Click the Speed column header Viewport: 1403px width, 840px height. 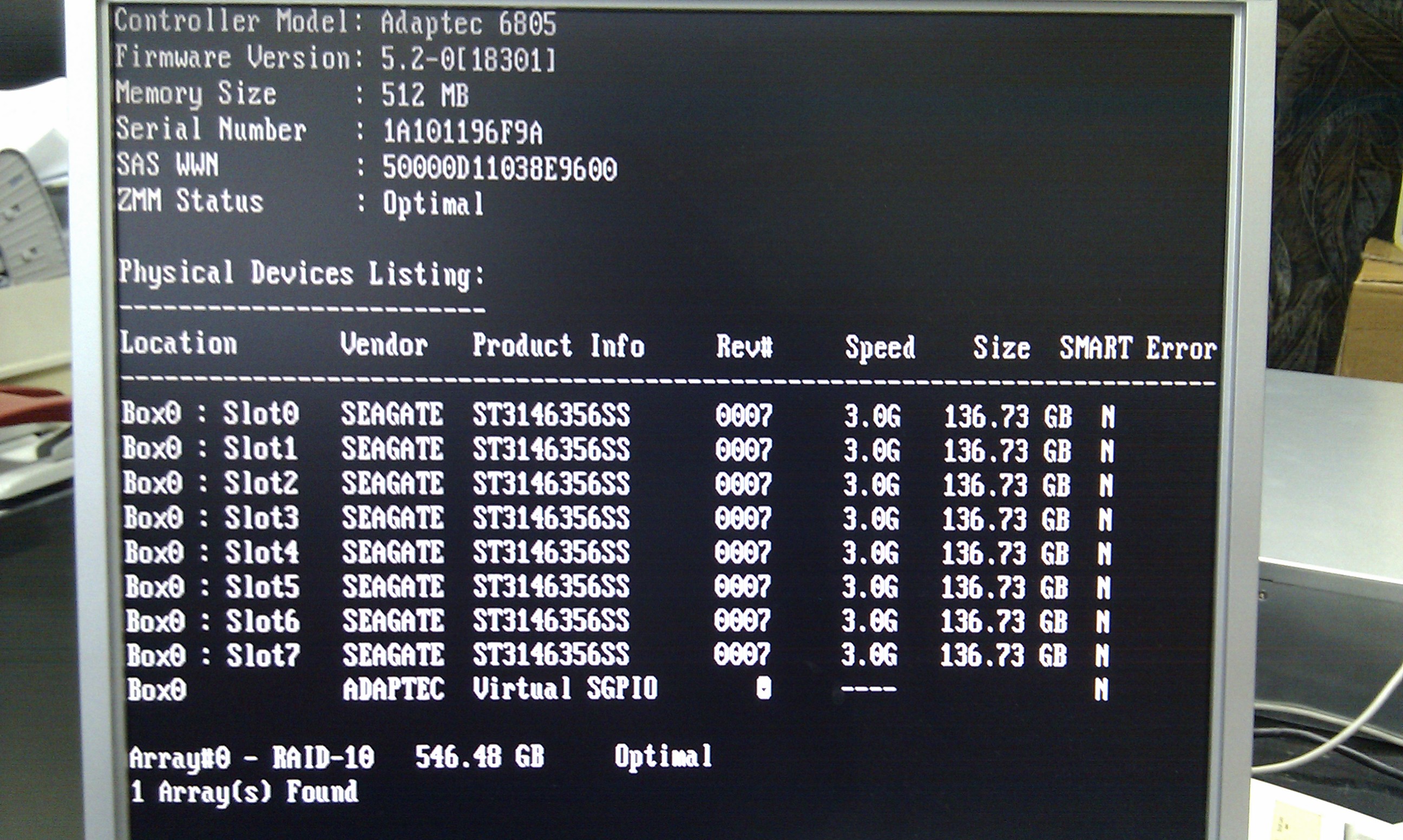pos(880,347)
